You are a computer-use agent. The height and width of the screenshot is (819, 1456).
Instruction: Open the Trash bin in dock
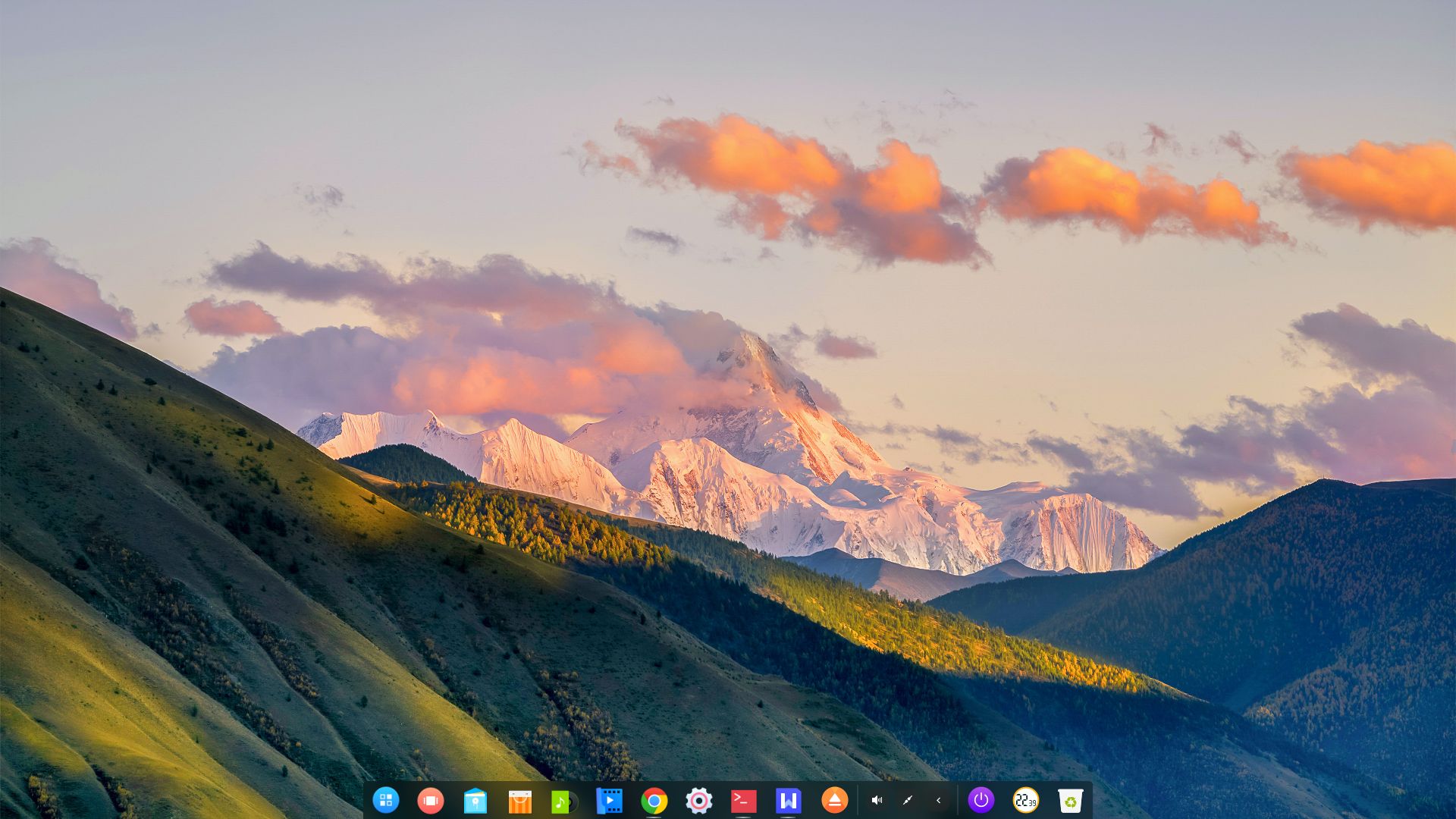pyautogui.click(x=1070, y=801)
